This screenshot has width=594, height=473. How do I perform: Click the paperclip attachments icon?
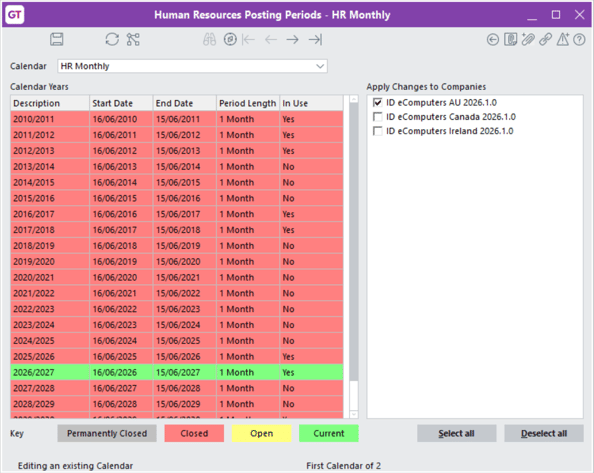[528, 39]
